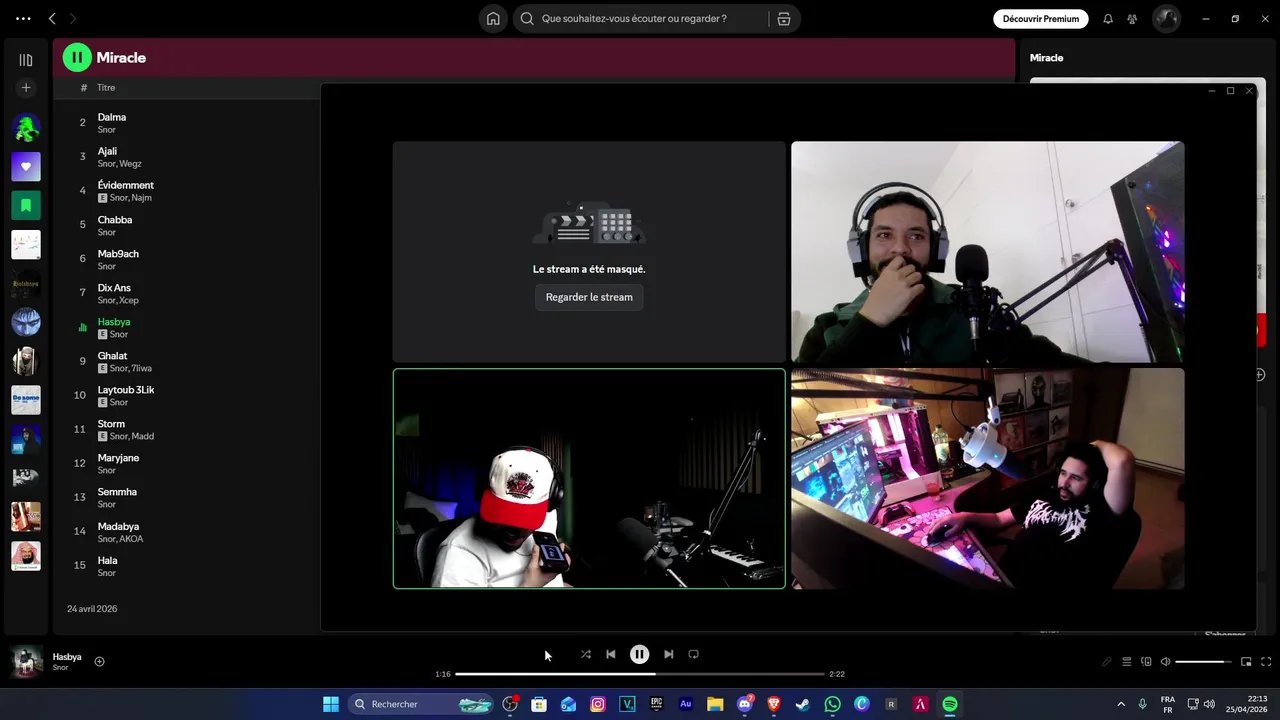Open Epic Games Launcher from taskbar
1280x720 pixels.
click(656, 704)
